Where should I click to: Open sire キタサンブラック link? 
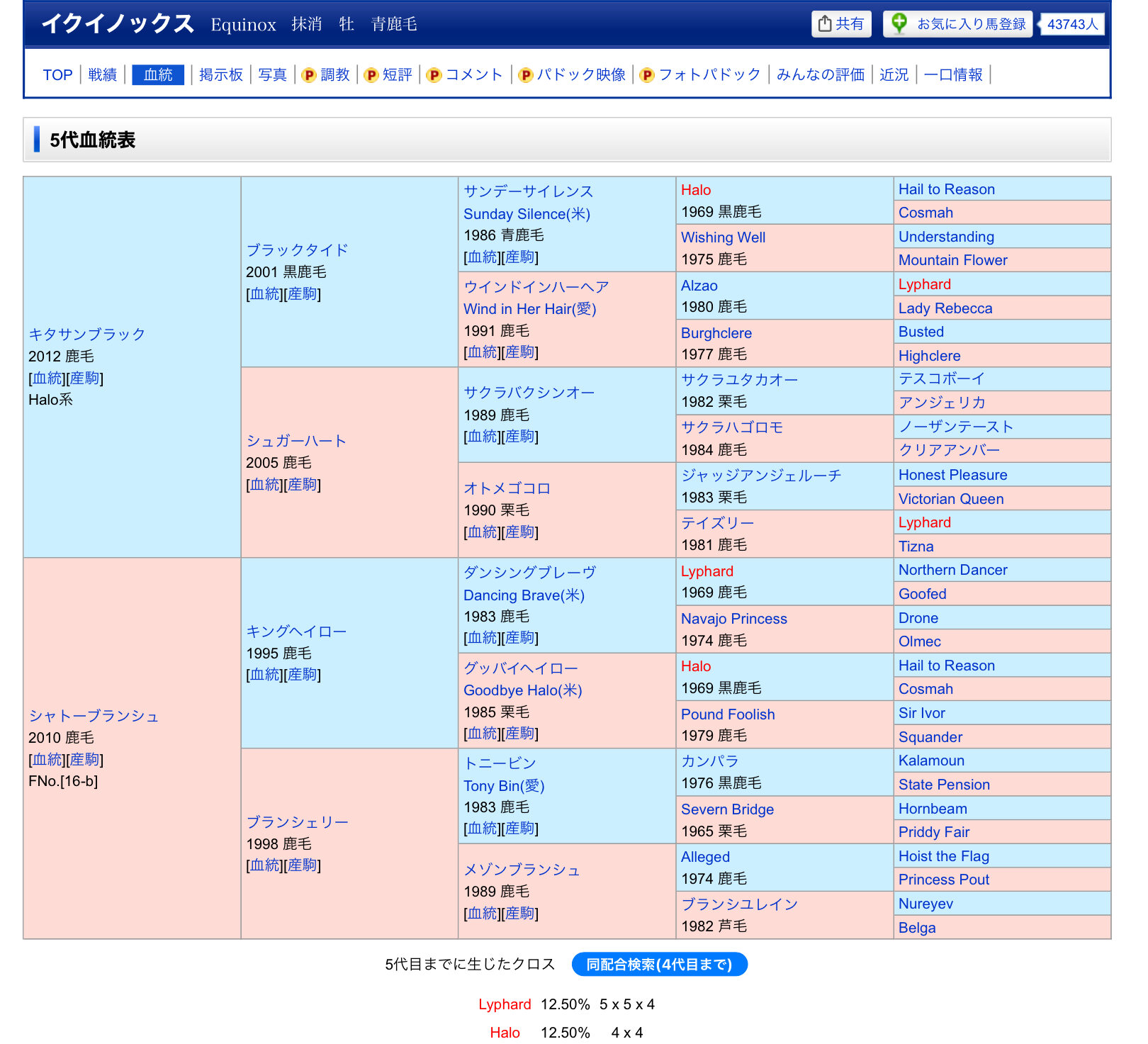(x=86, y=335)
